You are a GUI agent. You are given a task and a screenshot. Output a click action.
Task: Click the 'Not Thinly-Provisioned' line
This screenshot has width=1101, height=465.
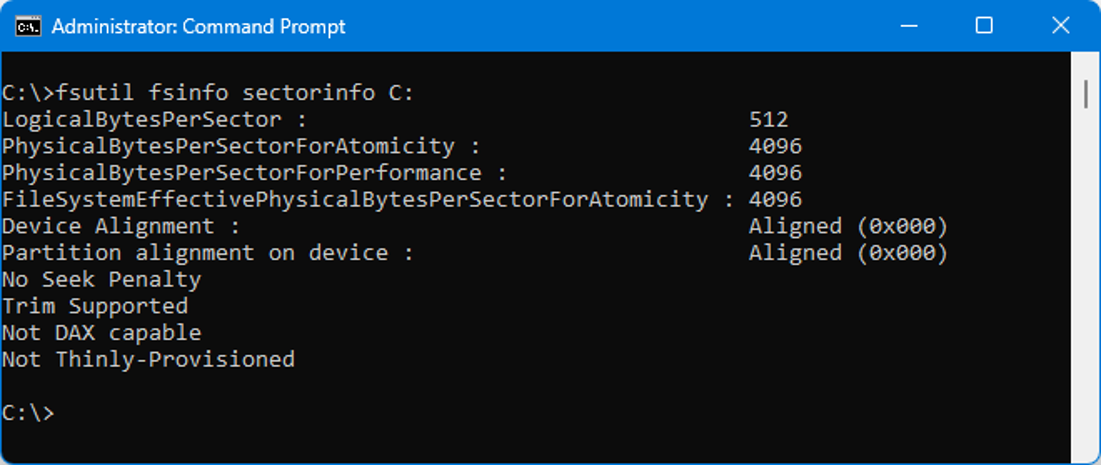[x=148, y=359]
